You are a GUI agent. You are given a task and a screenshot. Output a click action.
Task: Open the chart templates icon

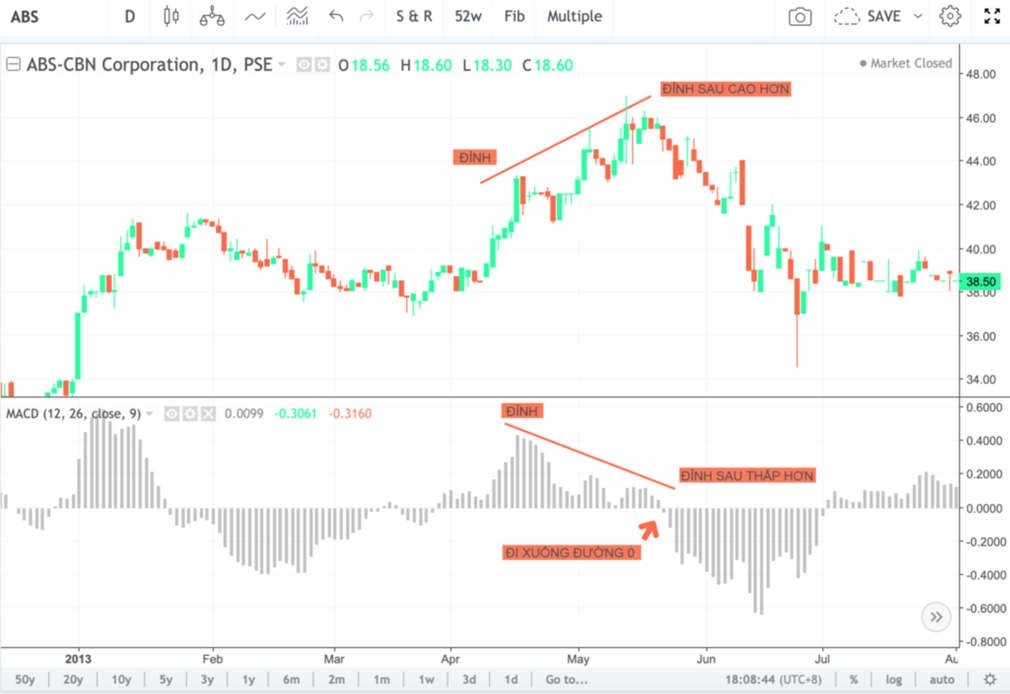coord(297,16)
